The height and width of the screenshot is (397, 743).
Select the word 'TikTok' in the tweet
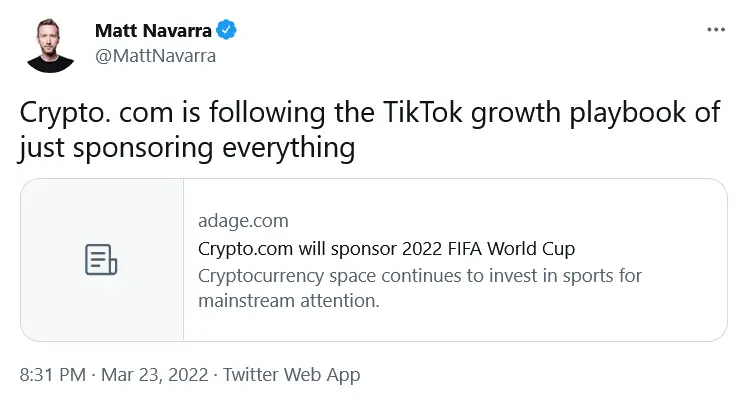[422, 113]
